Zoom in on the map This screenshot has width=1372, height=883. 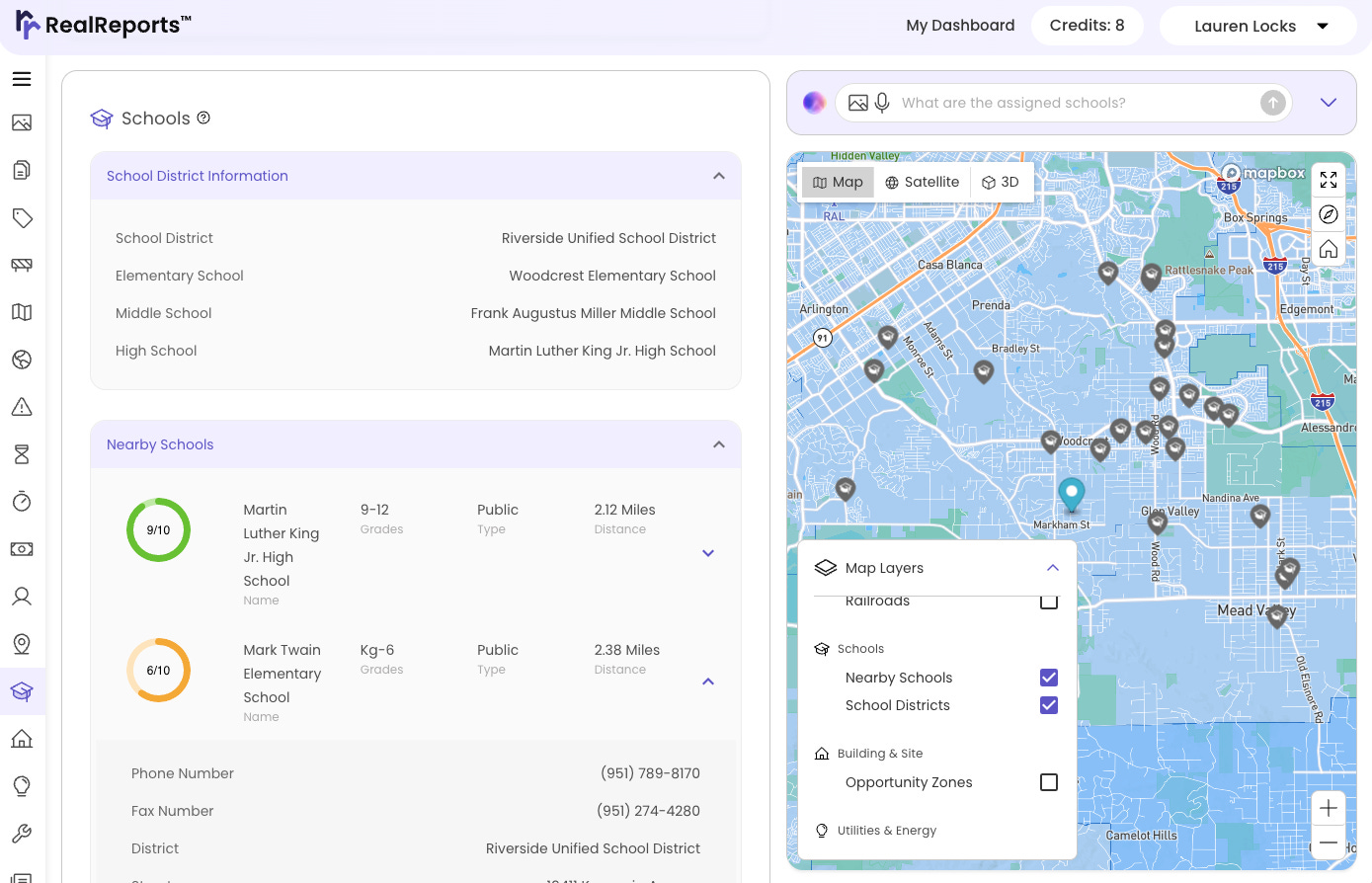click(1329, 808)
